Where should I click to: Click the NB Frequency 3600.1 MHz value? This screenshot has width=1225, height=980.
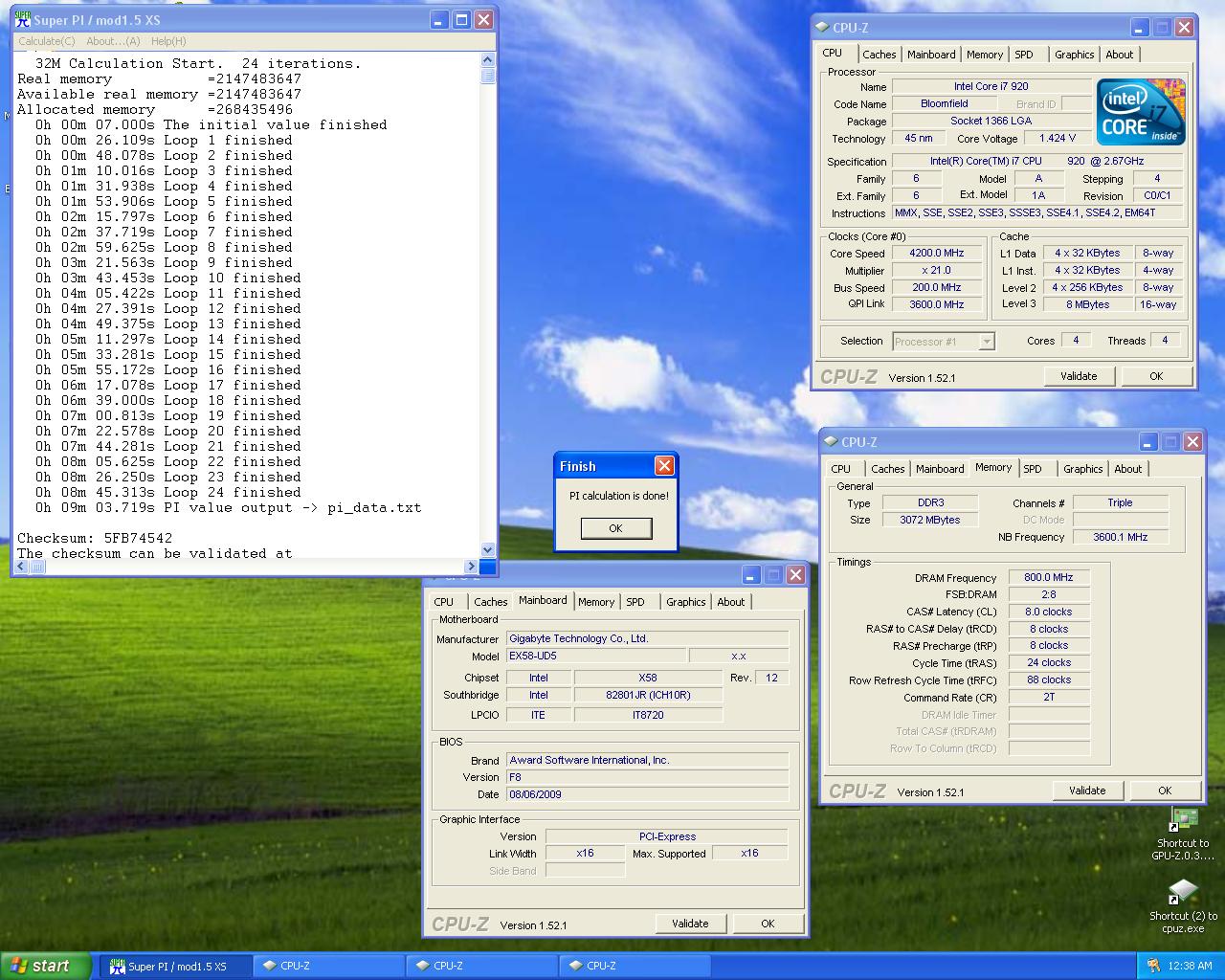(1121, 537)
